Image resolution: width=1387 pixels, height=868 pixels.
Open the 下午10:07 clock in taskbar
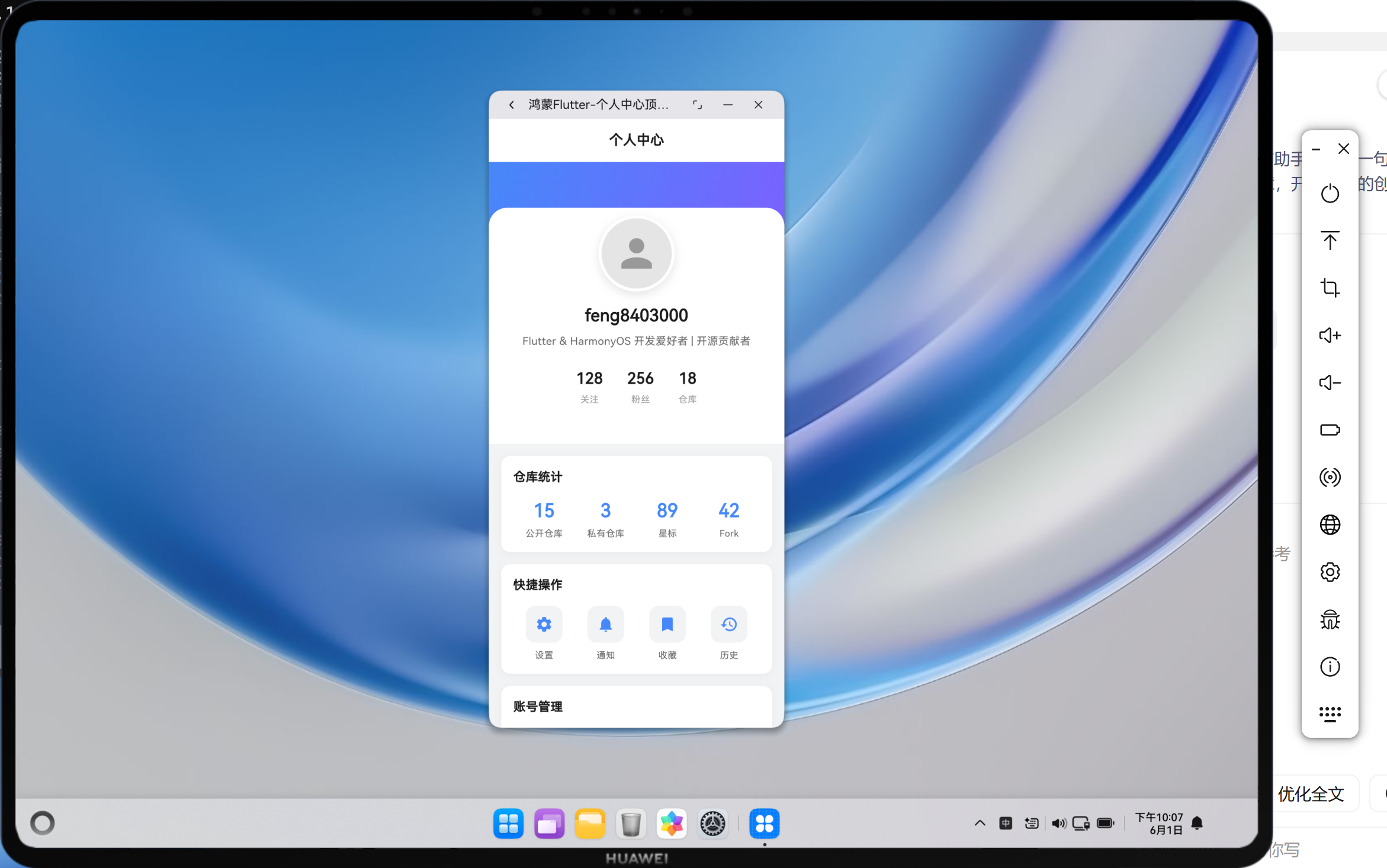click(1159, 823)
